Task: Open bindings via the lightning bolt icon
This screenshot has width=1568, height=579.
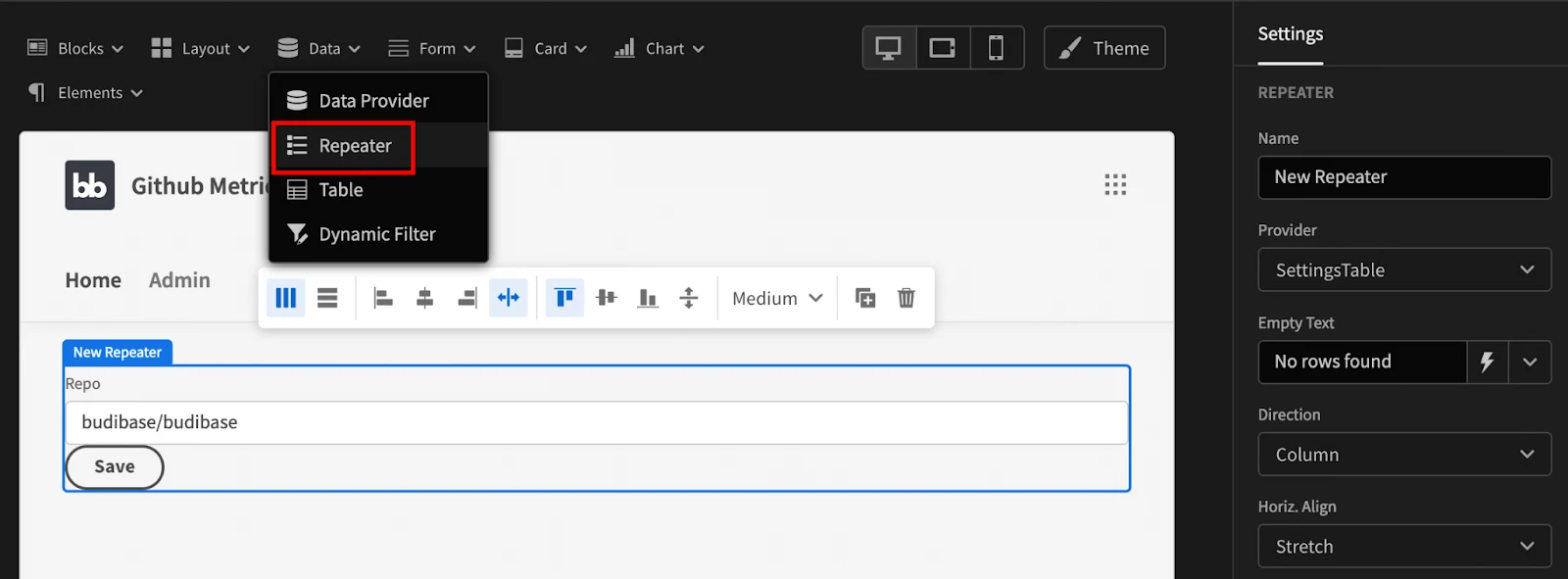Action: click(x=1488, y=362)
